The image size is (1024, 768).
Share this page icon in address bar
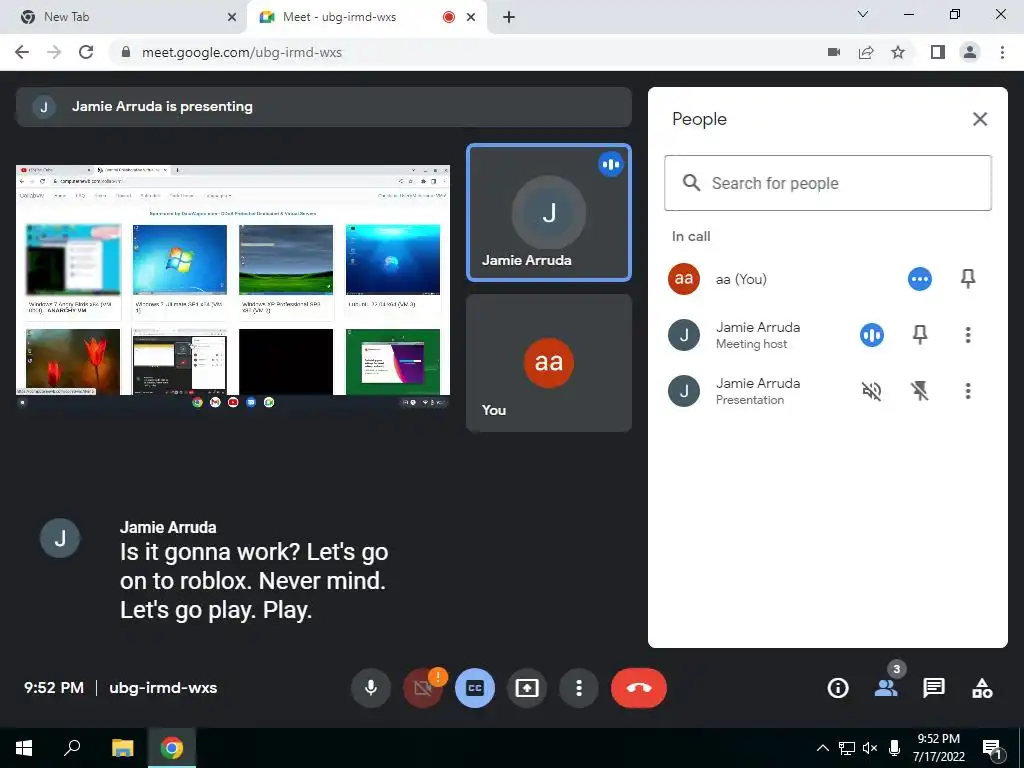point(866,52)
